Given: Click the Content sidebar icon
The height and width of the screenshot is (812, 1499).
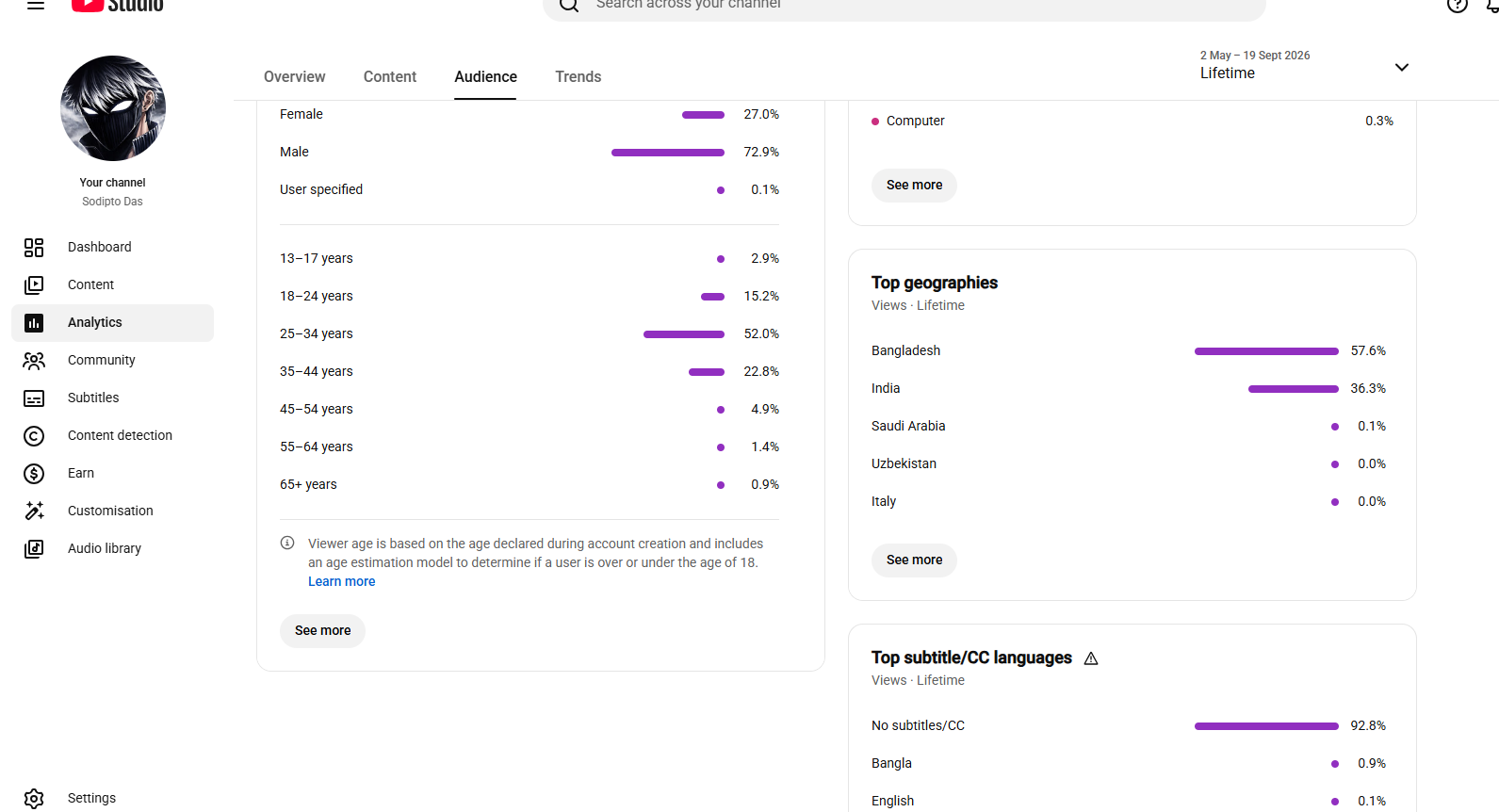Looking at the screenshot, I should pyautogui.click(x=34, y=284).
